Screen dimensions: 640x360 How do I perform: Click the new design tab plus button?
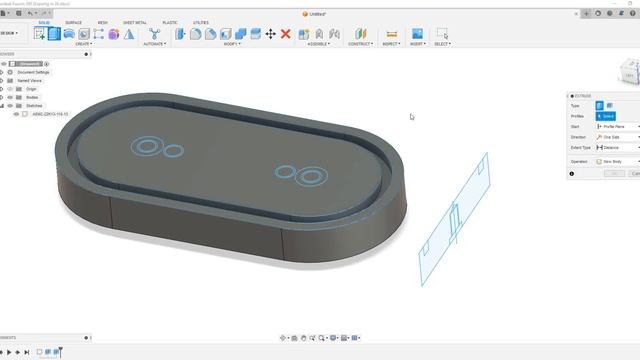[586, 13]
